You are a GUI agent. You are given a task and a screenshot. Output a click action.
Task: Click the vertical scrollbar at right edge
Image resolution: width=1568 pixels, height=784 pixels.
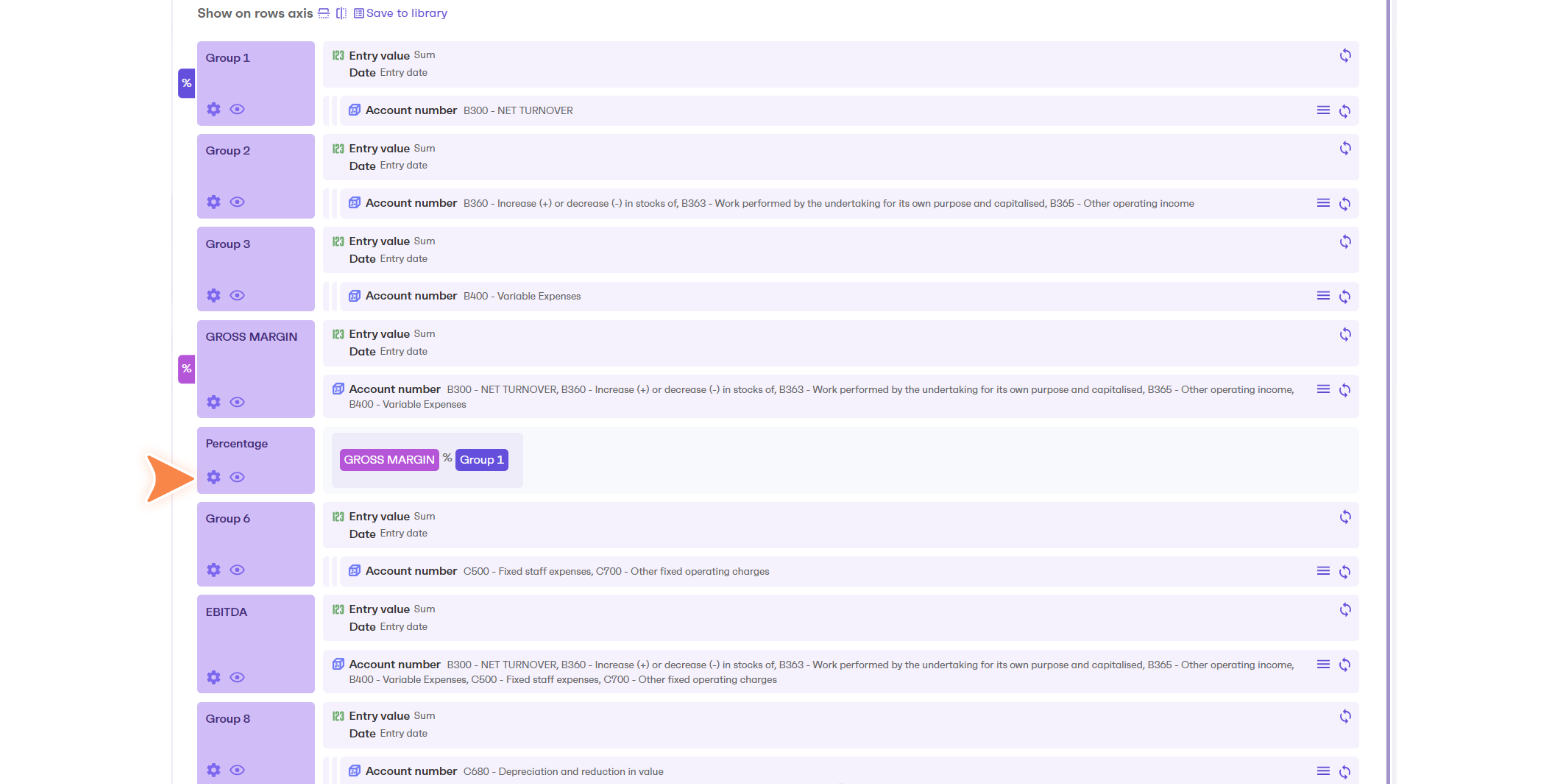click(1388, 392)
